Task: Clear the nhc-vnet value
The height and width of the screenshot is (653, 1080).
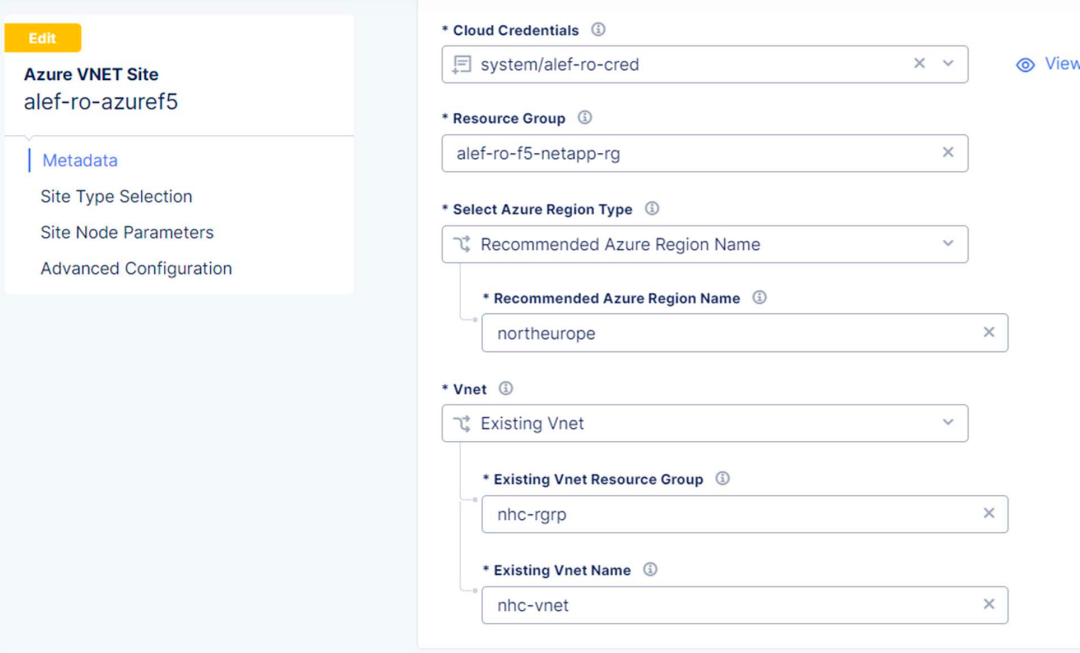Action: 988,604
